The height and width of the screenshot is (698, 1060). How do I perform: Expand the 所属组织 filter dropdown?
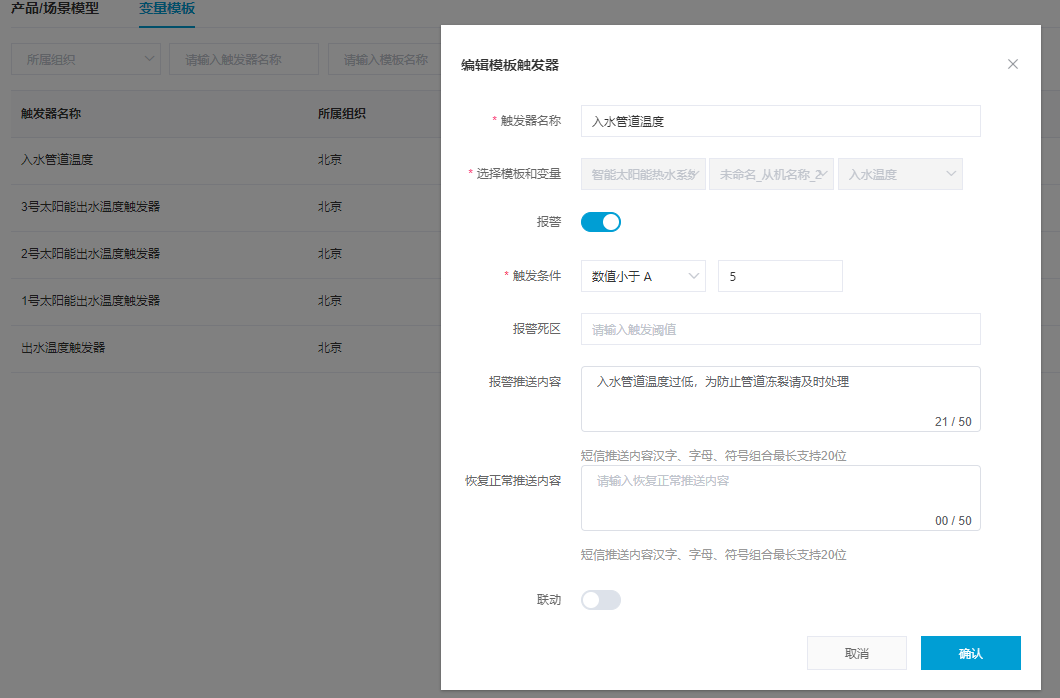[85, 59]
